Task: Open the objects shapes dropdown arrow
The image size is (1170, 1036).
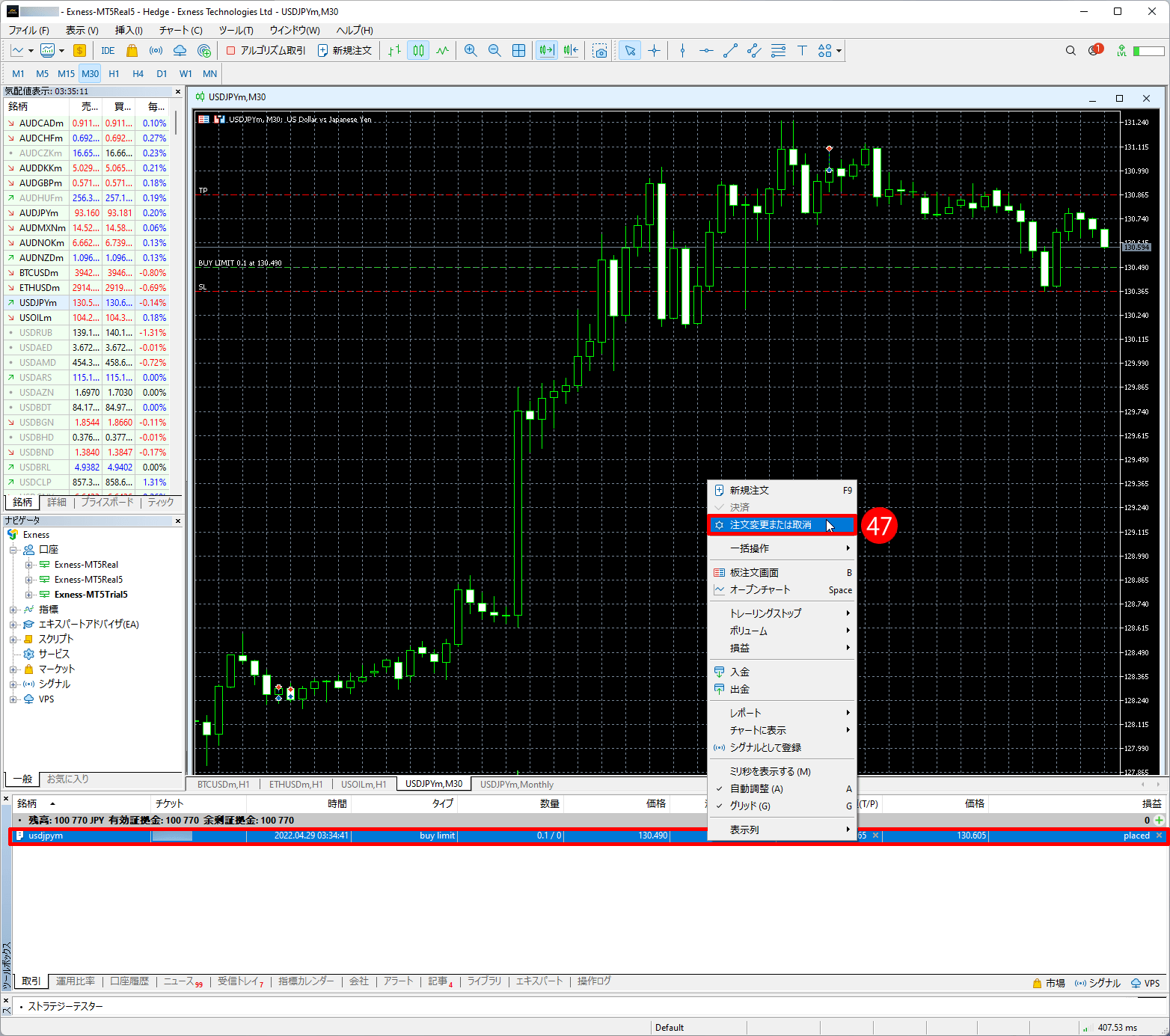Action: click(839, 51)
